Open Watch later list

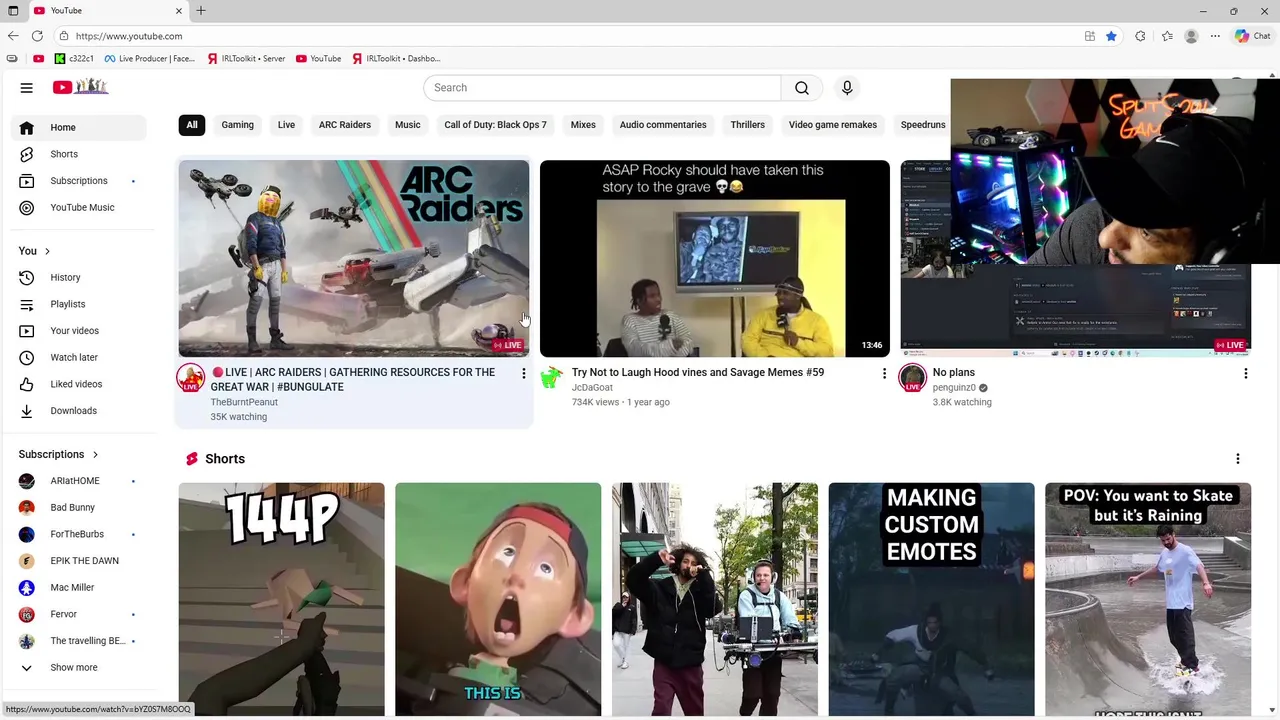pos(79,357)
